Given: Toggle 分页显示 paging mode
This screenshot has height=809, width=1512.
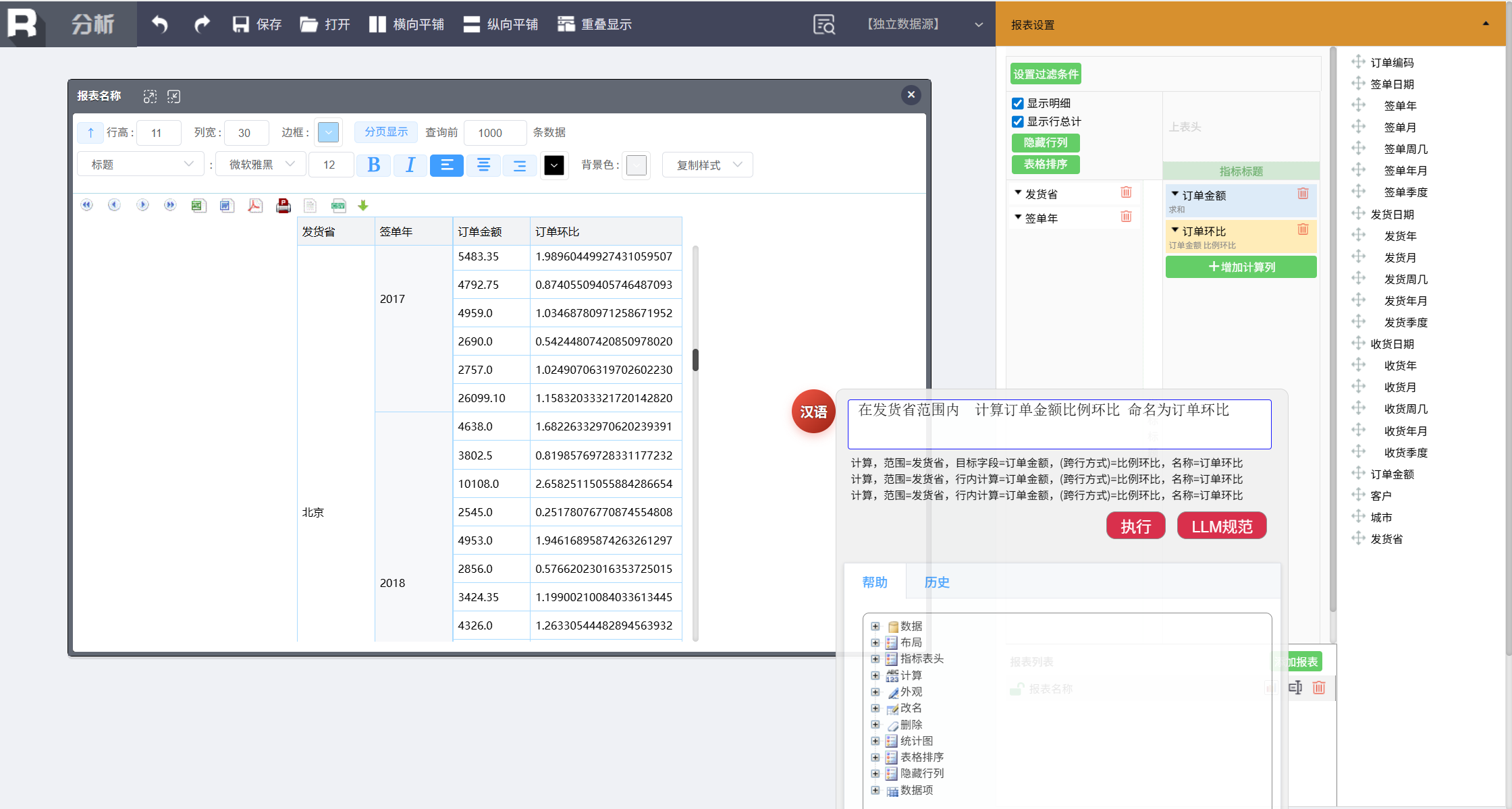Looking at the screenshot, I should (x=386, y=132).
